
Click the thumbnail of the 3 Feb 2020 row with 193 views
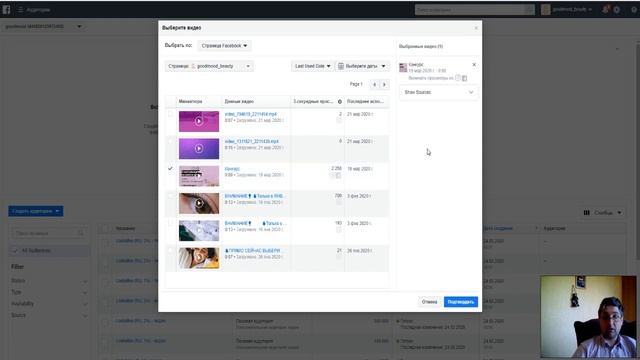coord(199,231)
